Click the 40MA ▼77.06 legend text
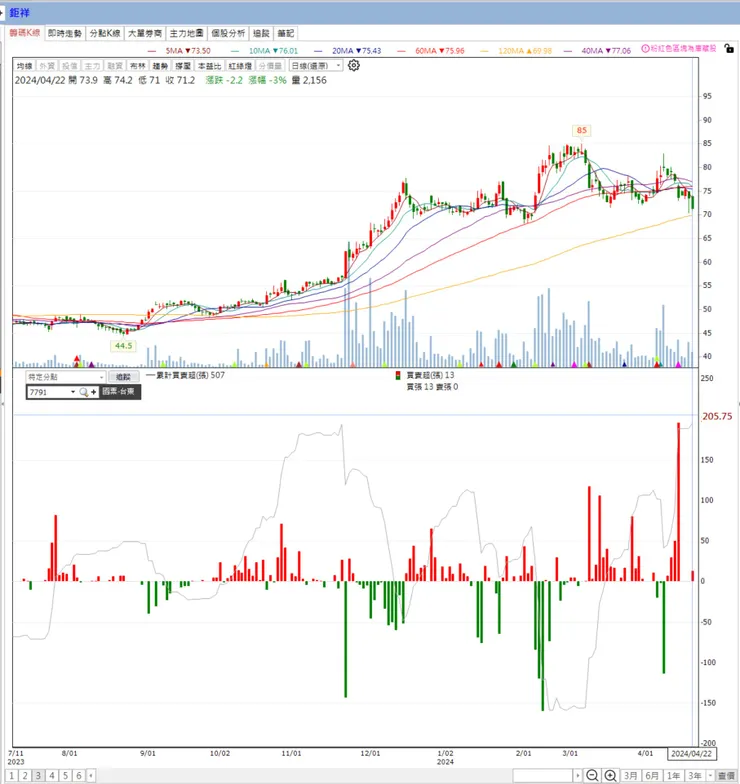The height and width of the screenshot is (784, 740). [606, 50]
